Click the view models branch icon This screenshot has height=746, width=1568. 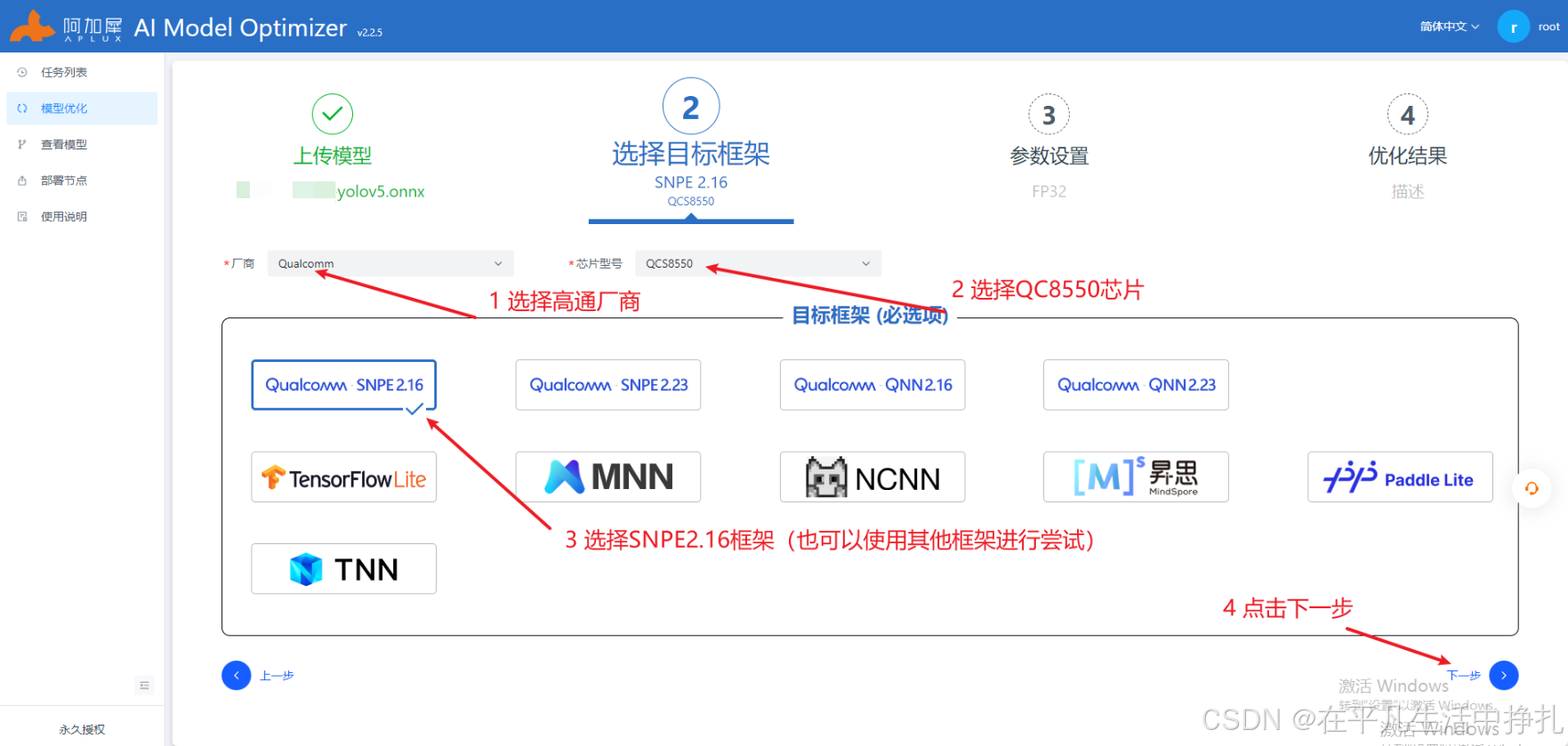[x=22, y=144]
